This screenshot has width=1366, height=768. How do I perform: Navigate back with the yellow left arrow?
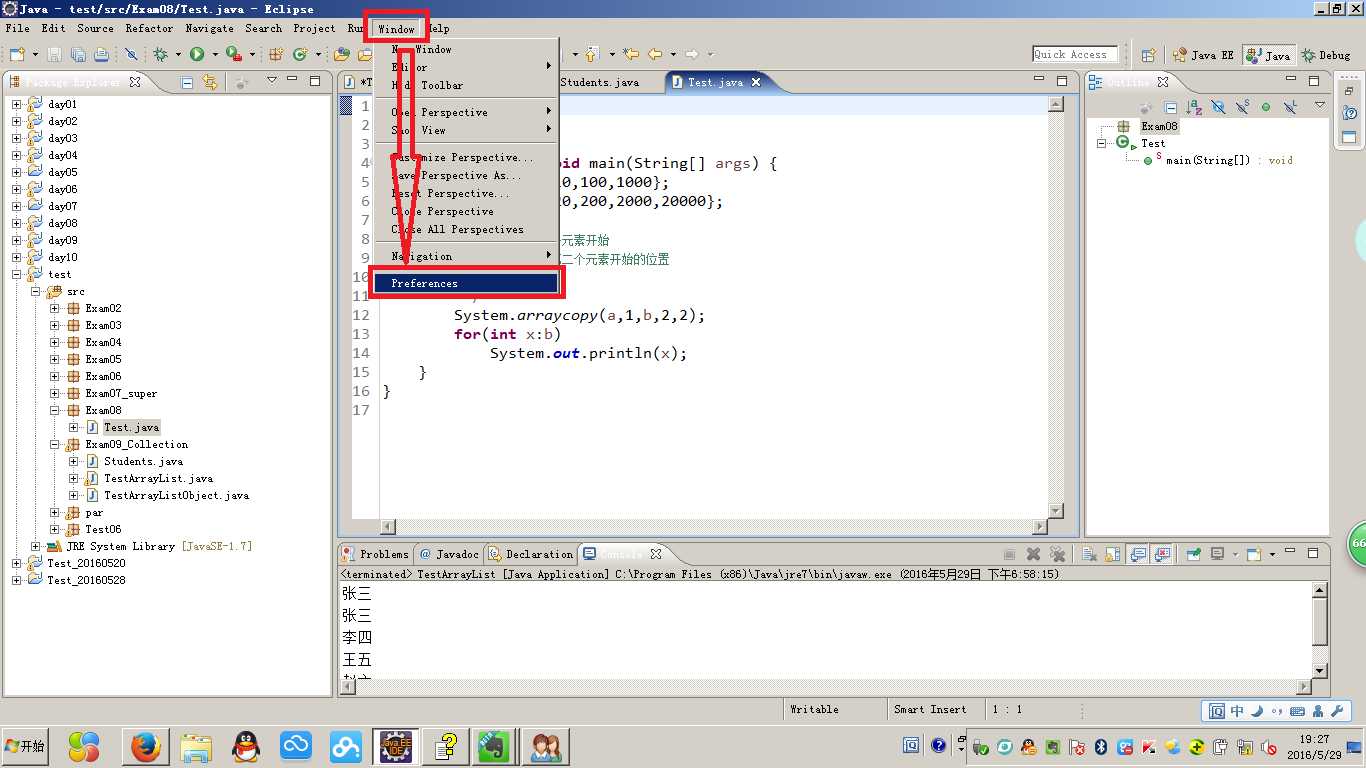tap(655, 54)
